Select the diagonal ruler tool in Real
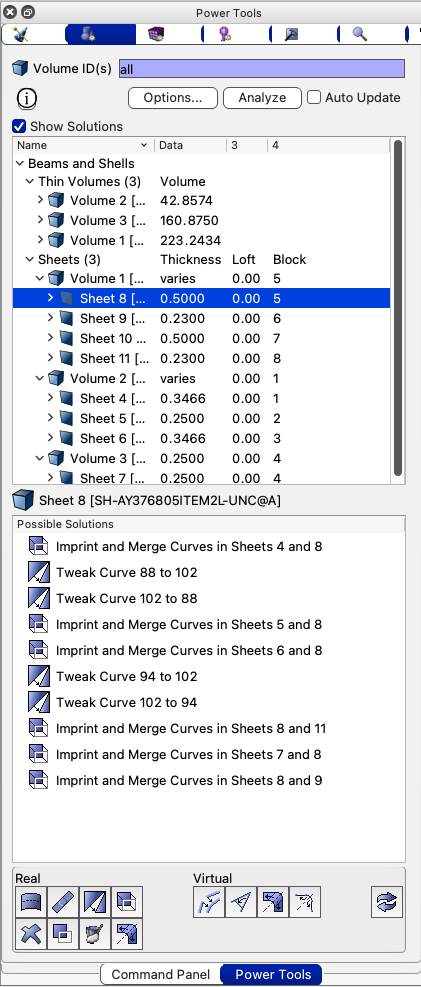Viewport: 421px width, 987px height. point(62,902)
